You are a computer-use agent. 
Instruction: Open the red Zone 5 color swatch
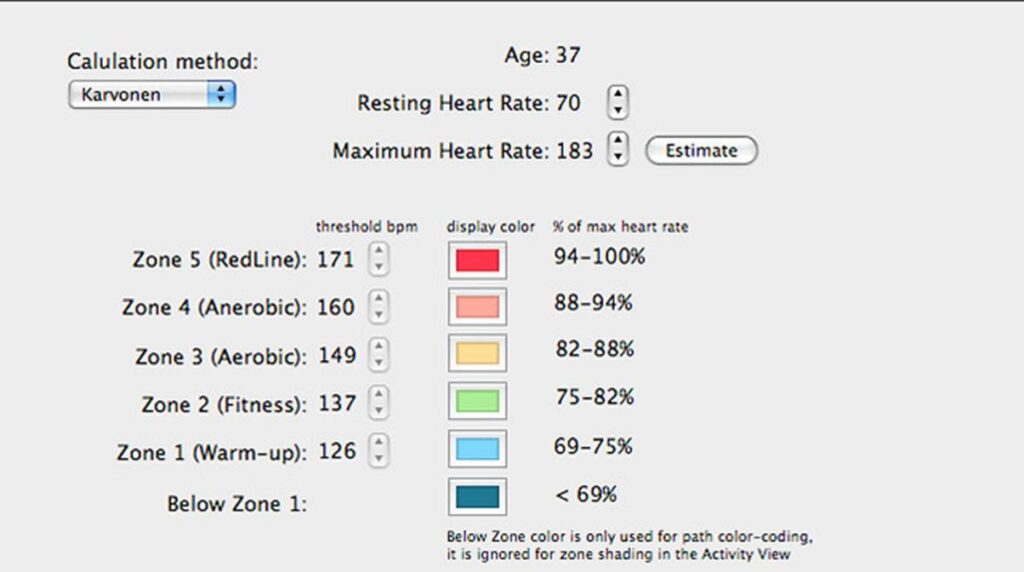(x=477, y=260)
